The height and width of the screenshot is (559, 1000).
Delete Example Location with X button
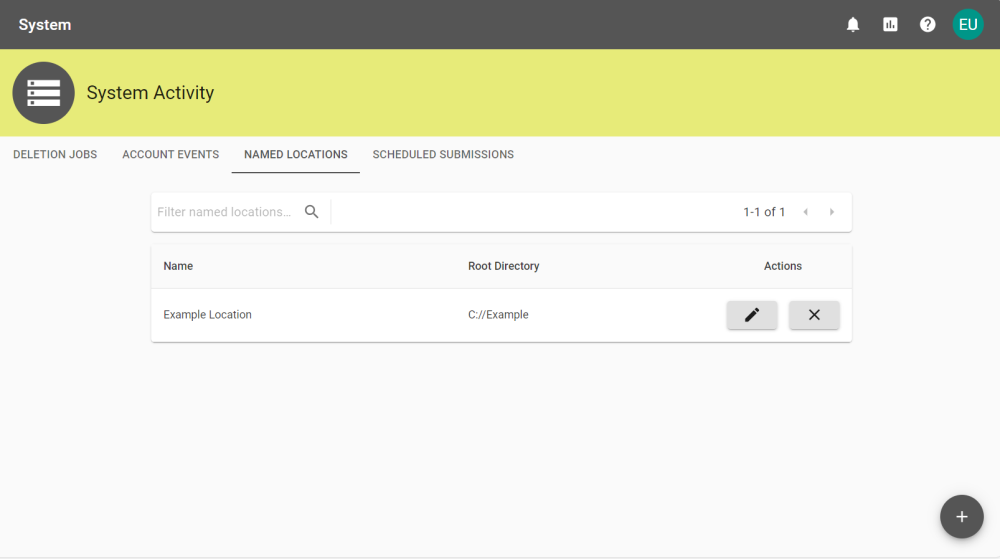pos(814,315)
